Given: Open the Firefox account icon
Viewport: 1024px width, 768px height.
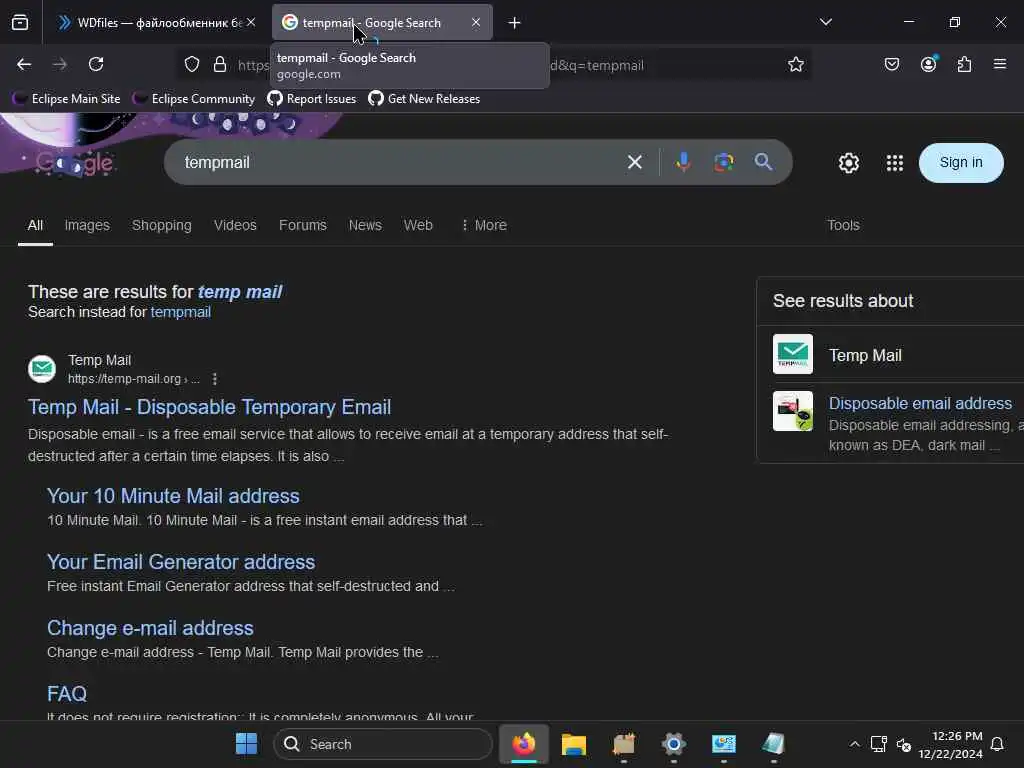Looking at the screenshot, I should coord(929,63).
